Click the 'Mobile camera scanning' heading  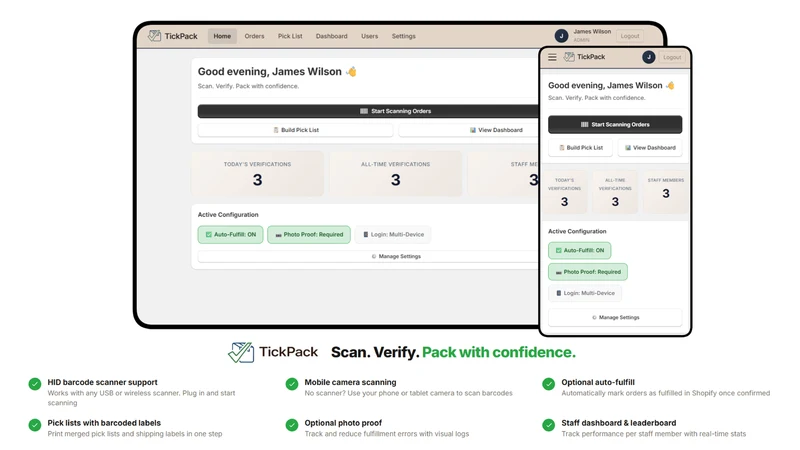(x=350, y=382)
